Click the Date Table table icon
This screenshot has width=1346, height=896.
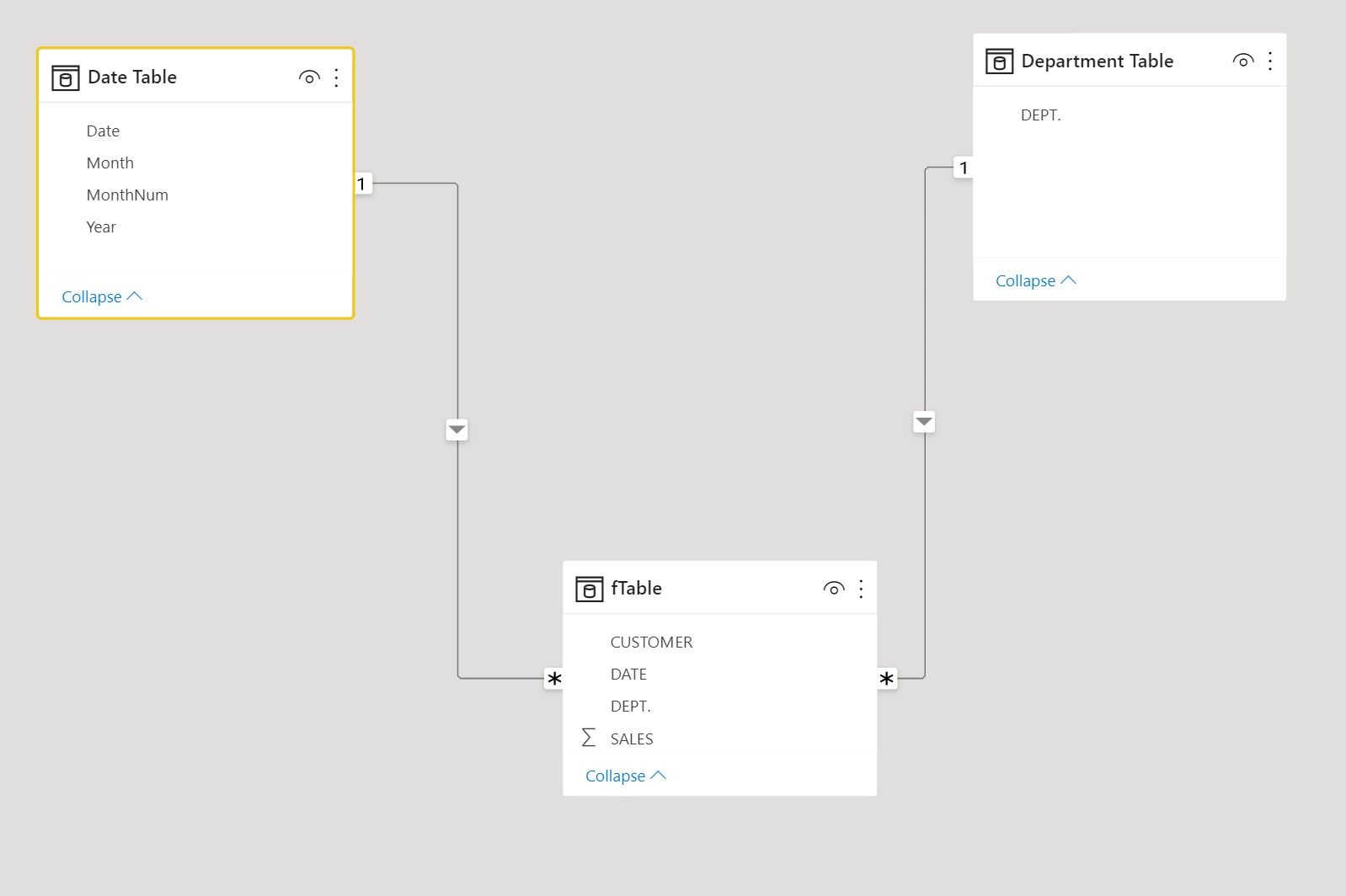(66, 77)
